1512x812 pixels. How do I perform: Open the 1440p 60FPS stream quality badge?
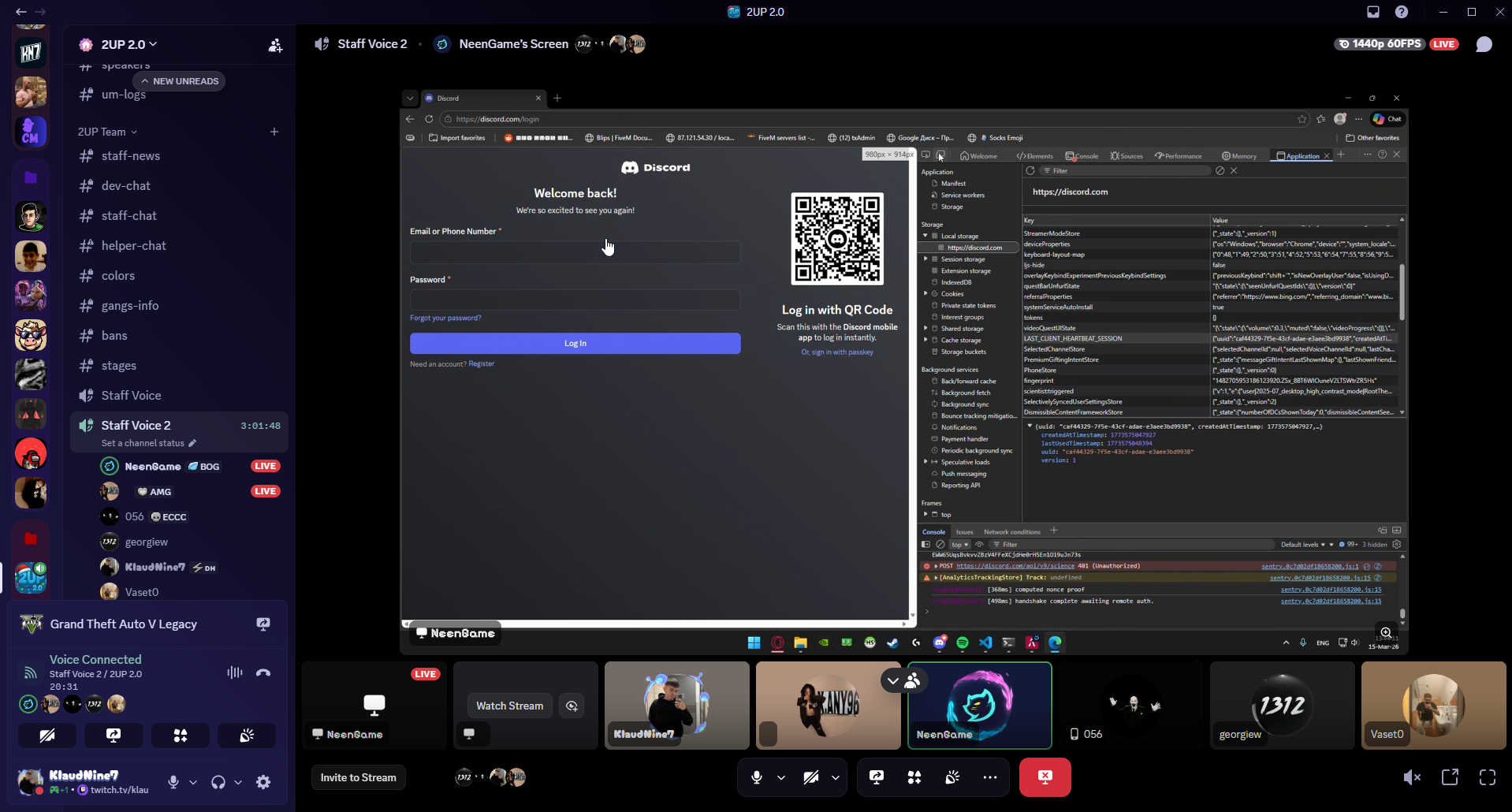(x=1381, y=44)
